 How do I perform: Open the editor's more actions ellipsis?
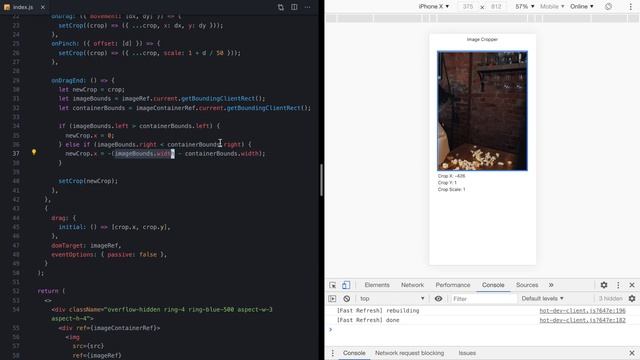pyautogui.click(x=307, y=7)
